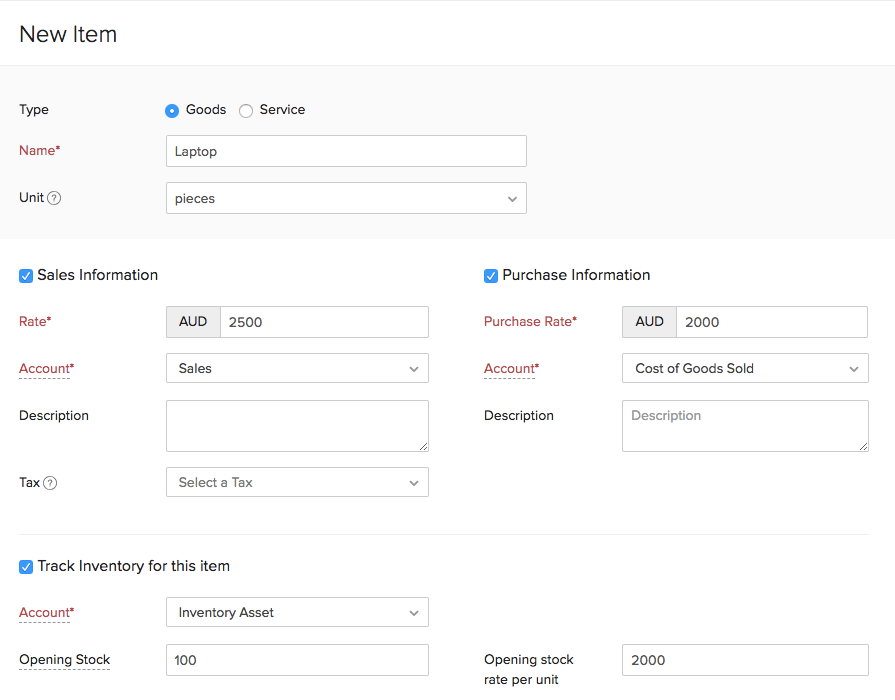Click the Opening Stock field with 100

coord(297,660)
